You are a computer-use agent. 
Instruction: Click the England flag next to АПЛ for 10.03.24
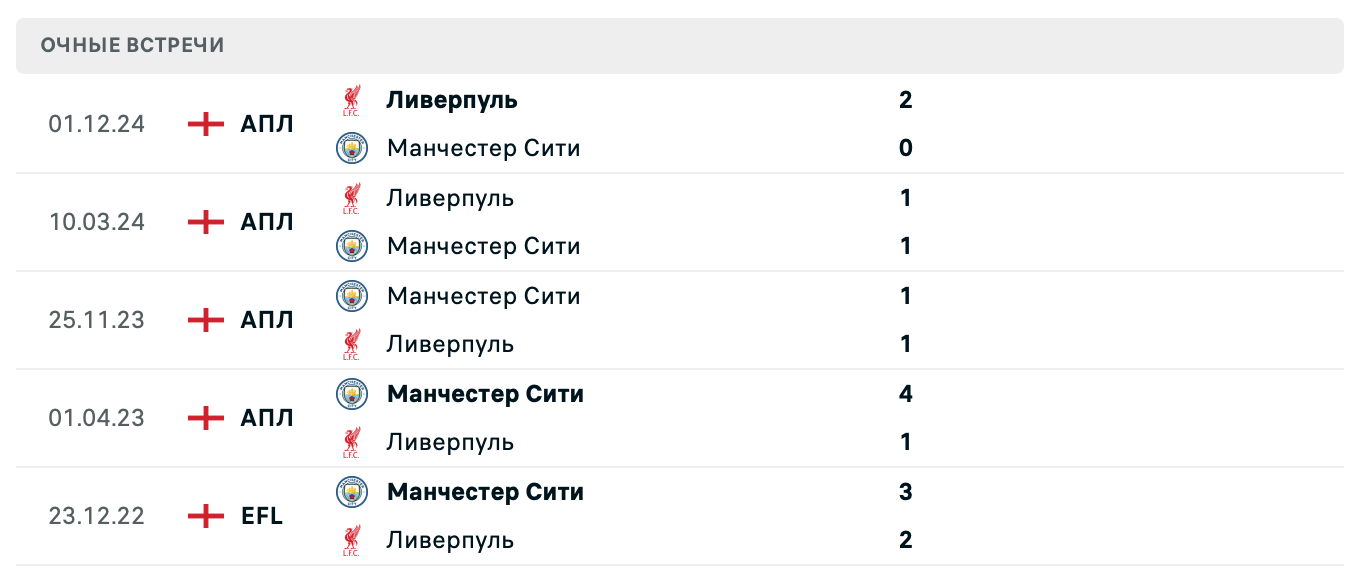(204, 222)
